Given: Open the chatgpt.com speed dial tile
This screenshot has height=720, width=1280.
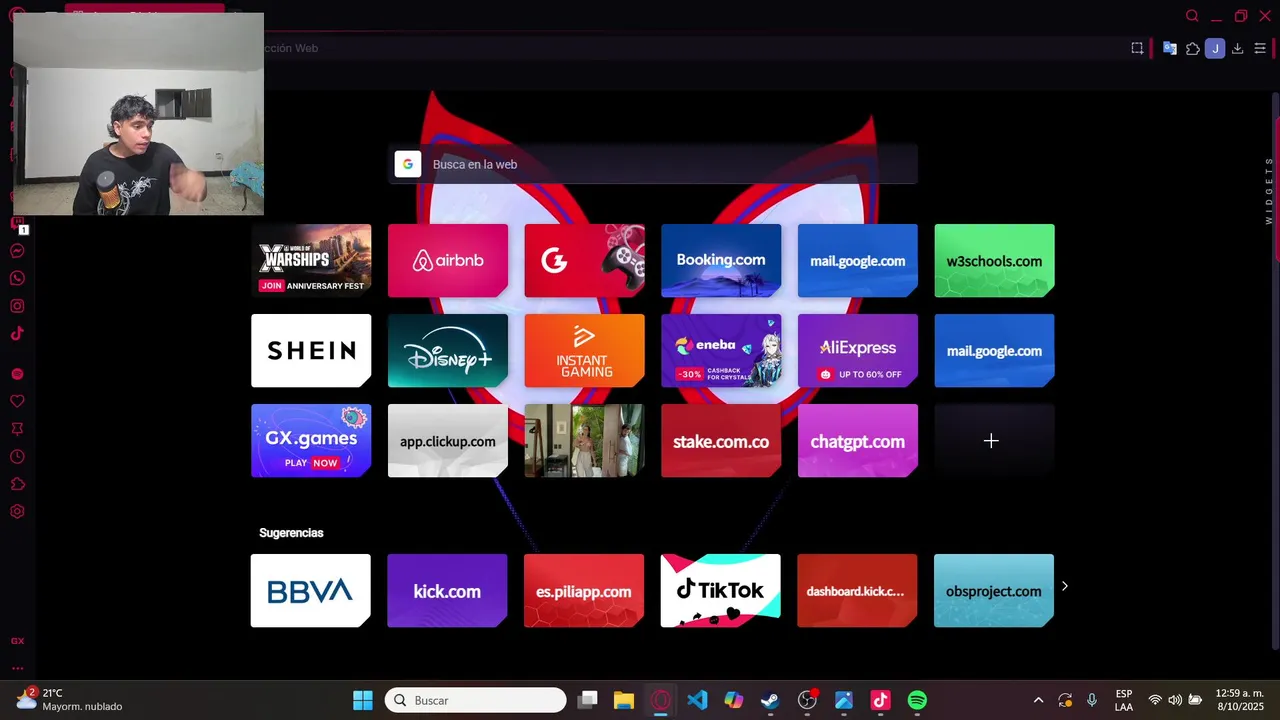Looking at the screenshot, I should (858, 440).
